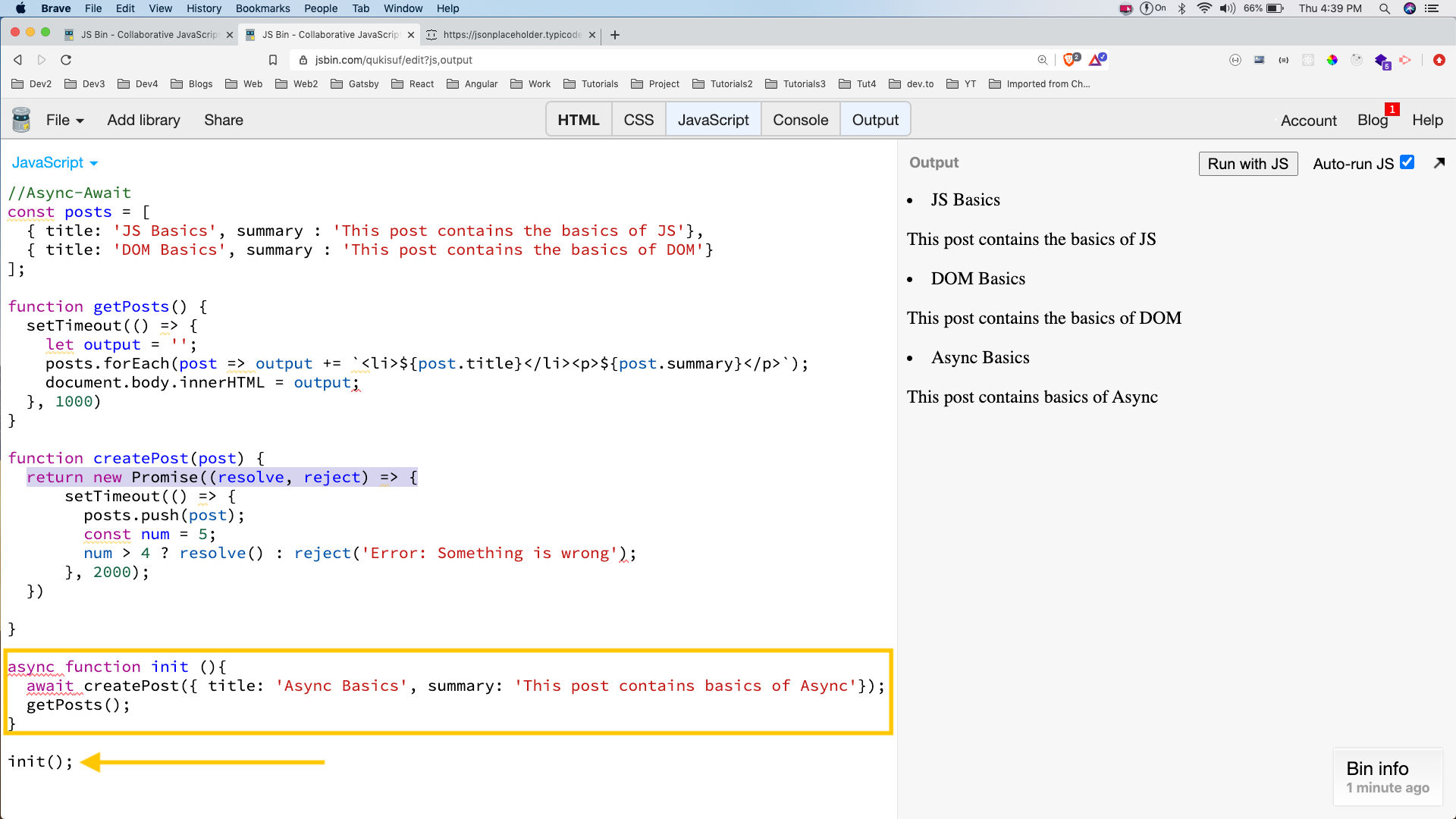Click the volume icon in menu bar
Screen dimensions: 1456x819
pos(1227,8)
